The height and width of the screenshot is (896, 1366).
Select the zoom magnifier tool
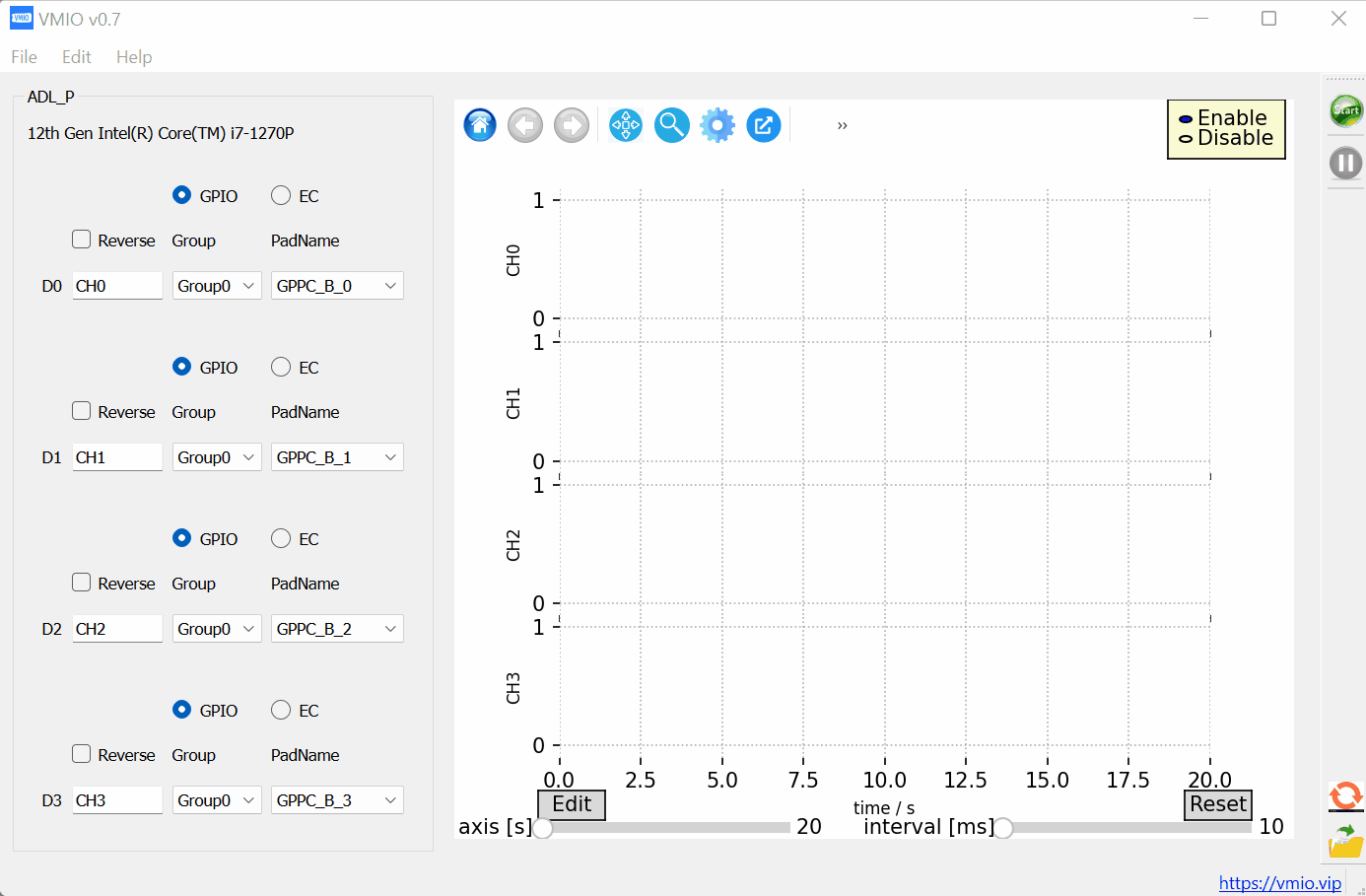672,125
